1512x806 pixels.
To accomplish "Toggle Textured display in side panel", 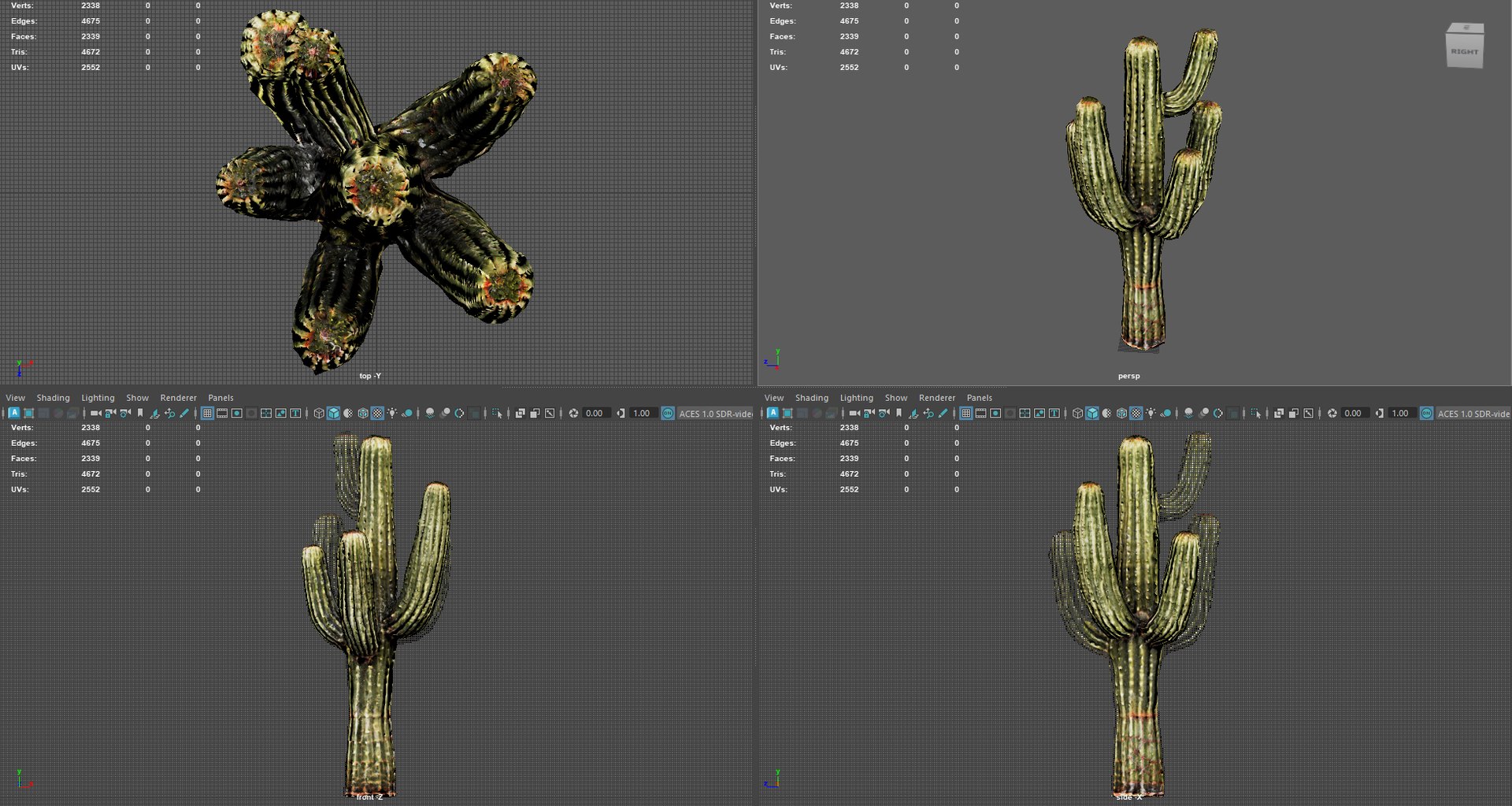I will point(1136,413).
